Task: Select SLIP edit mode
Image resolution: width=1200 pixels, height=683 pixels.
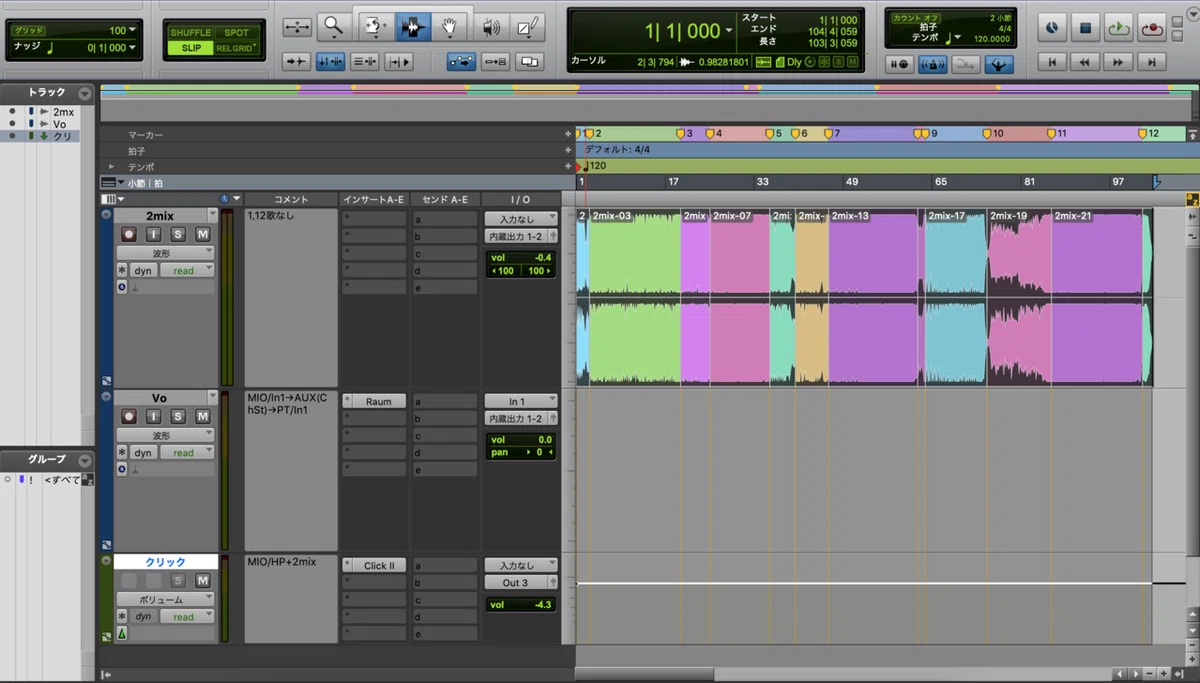Action: 190,47
